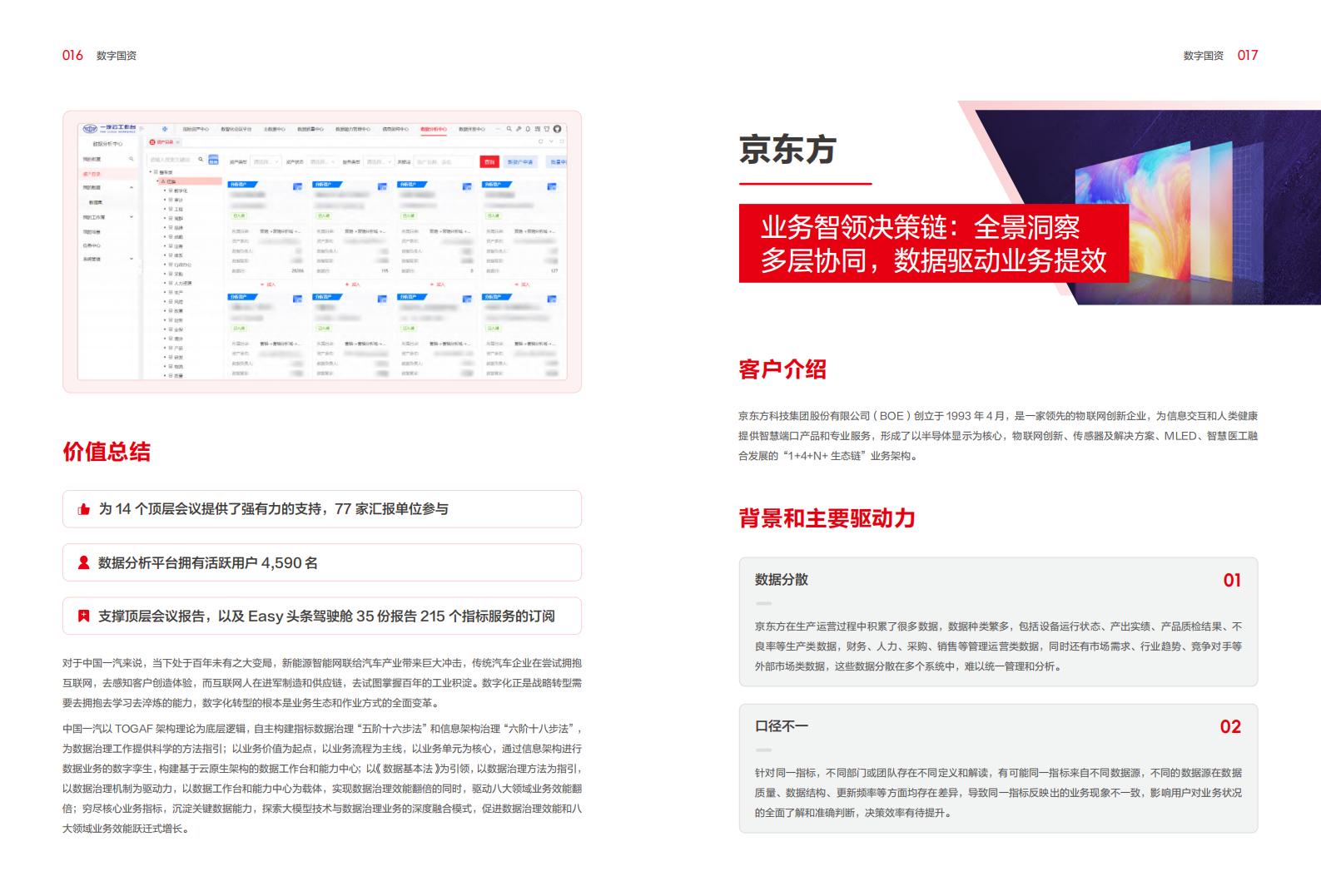Select the 数字化 node in the asset tree
The image size is (1321, 896).
click(181, 191)
